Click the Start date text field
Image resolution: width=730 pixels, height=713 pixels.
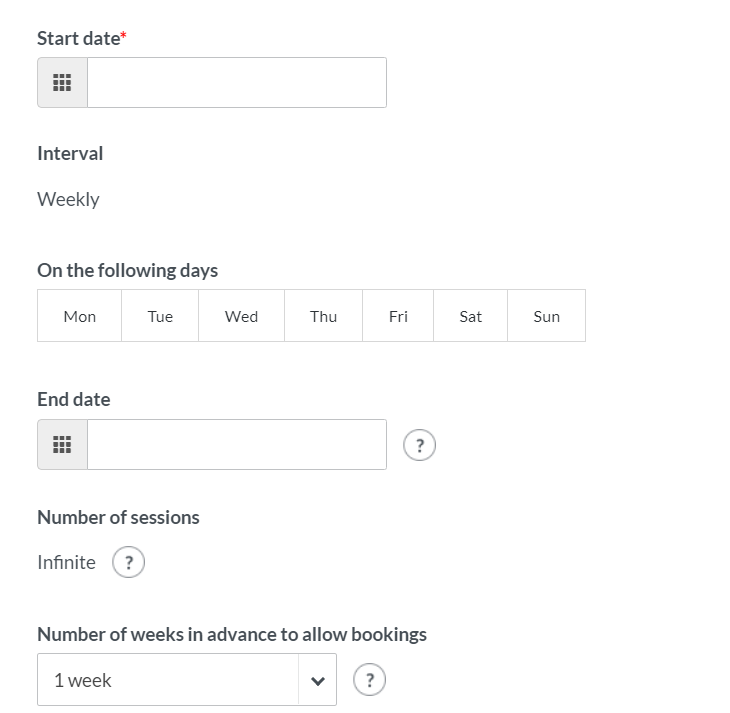(x=236, y=83)
